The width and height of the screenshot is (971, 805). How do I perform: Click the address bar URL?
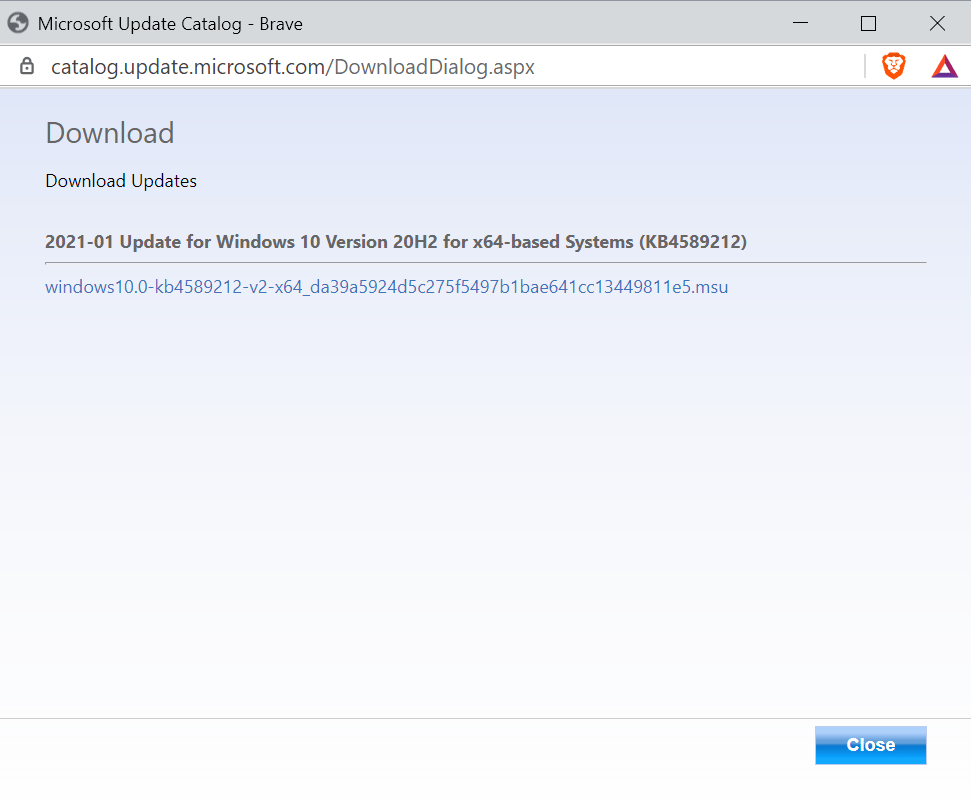click(x=292, y=67)
